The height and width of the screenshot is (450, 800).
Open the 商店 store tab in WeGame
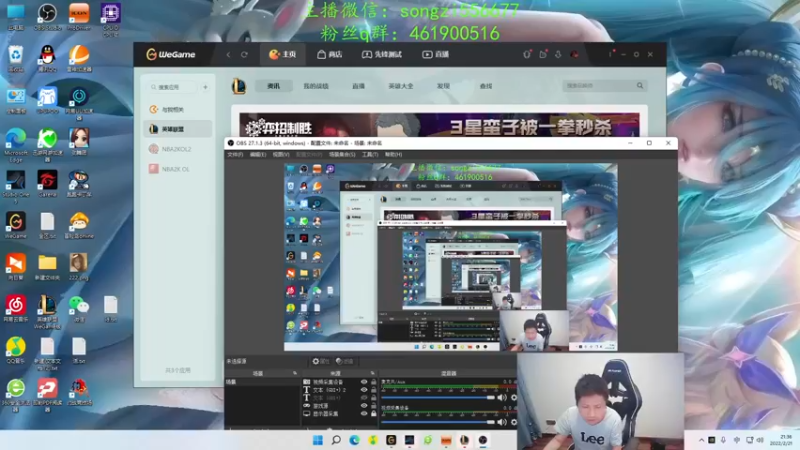pos(329,54)
